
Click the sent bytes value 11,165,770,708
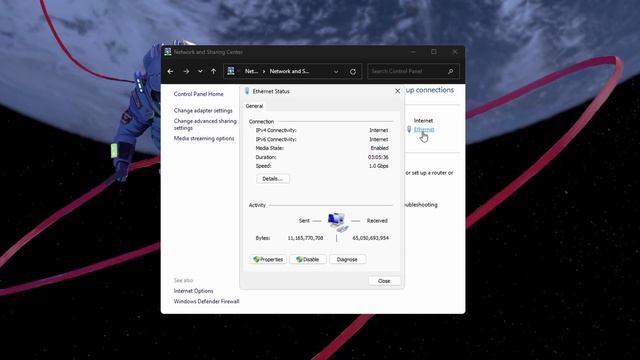pyautogui.click(x=305, y=238)
